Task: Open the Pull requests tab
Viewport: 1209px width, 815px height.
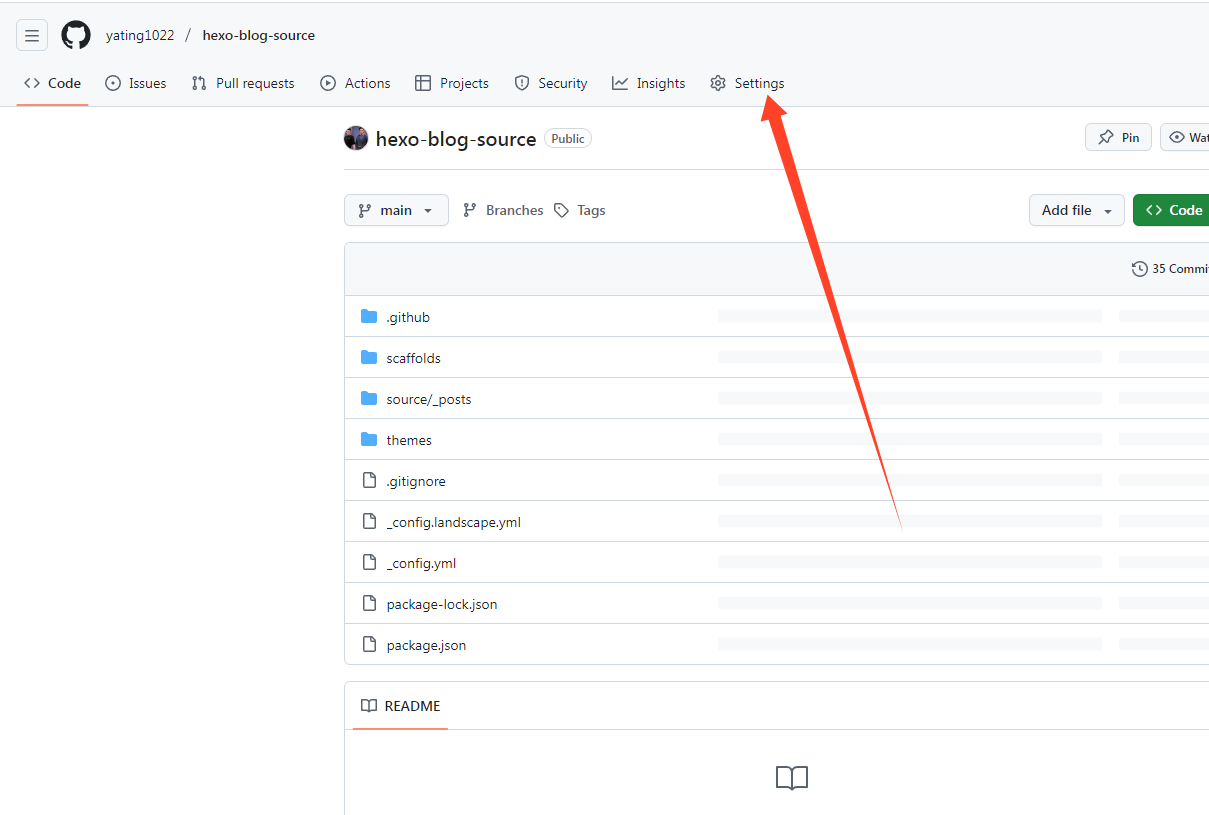Action: click(243, 83)
